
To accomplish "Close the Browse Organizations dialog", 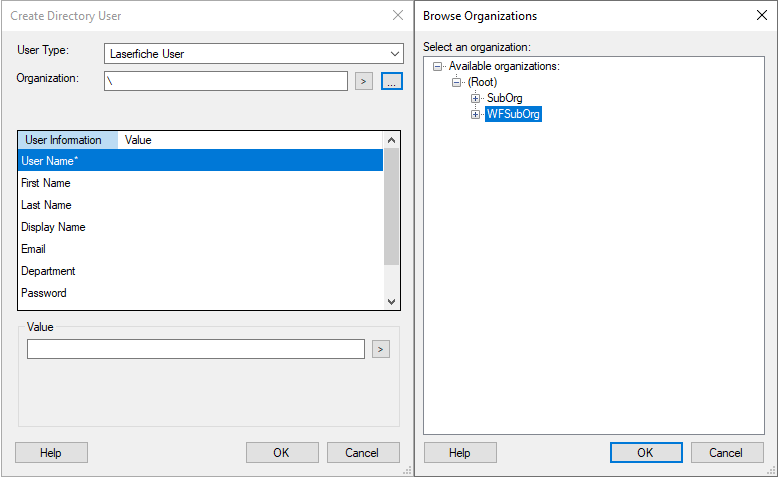I will 762,16.
